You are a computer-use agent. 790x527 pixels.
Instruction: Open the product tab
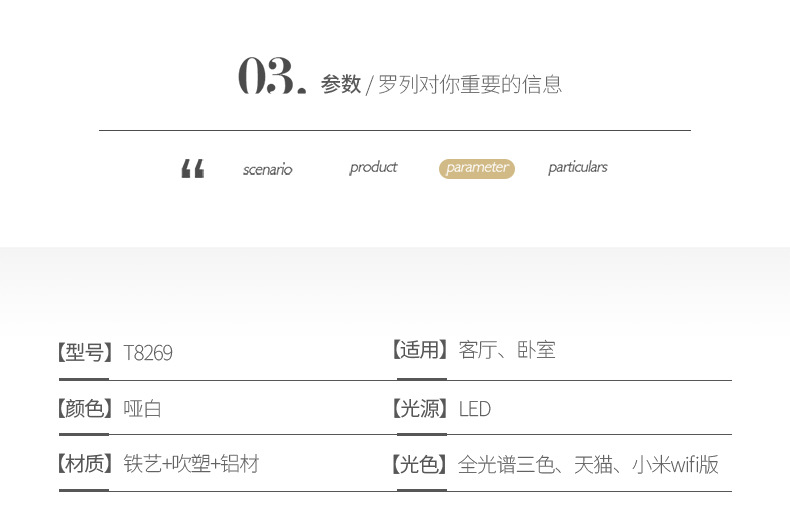point(373,167)
